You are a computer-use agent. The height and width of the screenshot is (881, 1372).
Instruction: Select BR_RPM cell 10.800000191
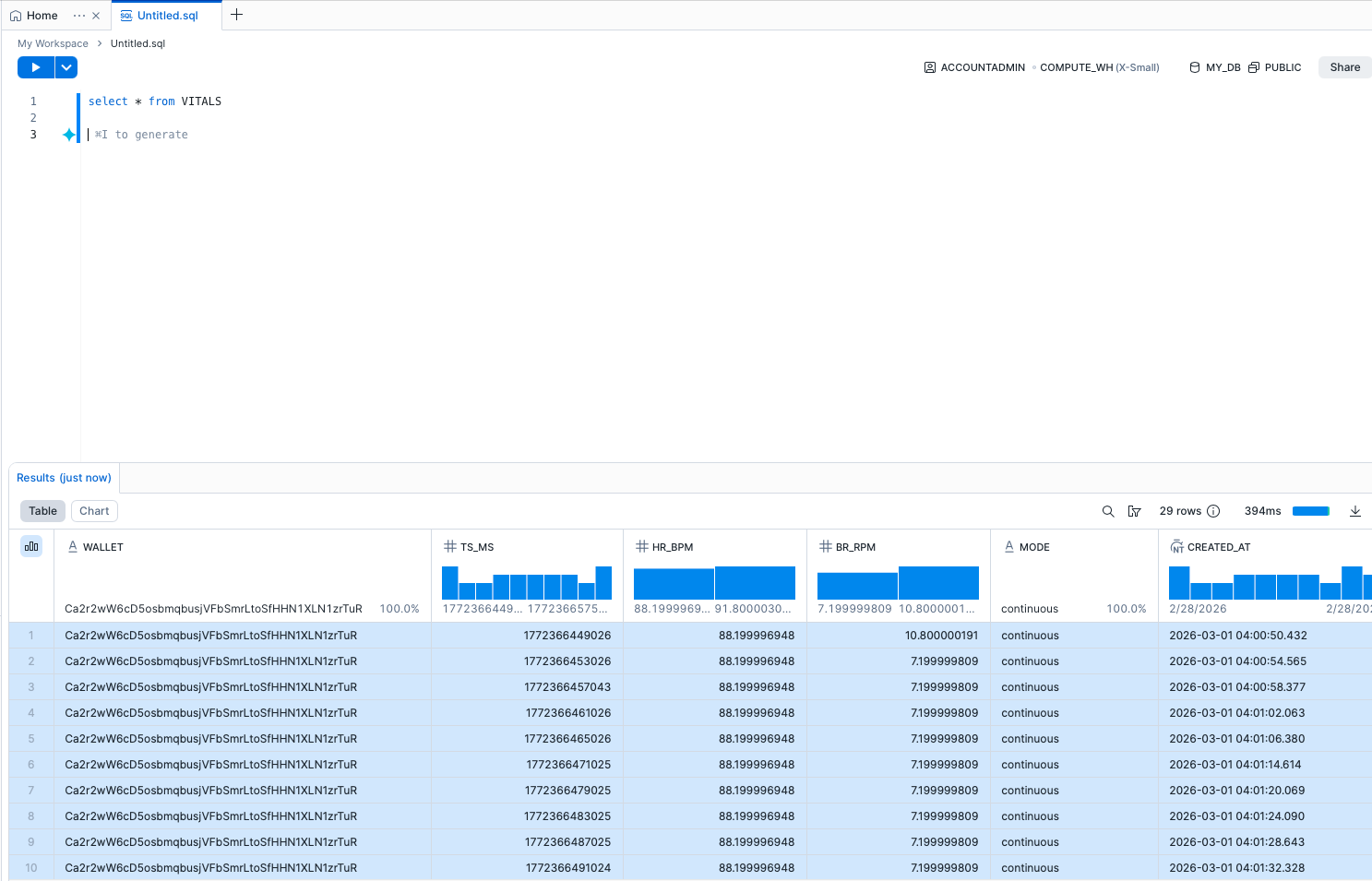(x=899, y=636)
